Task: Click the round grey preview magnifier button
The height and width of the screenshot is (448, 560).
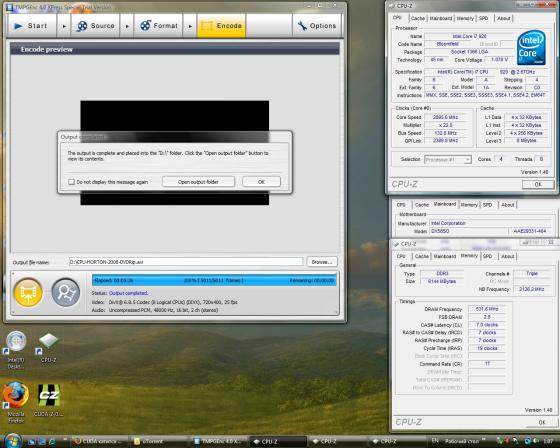Action: (x=66, y=293)
